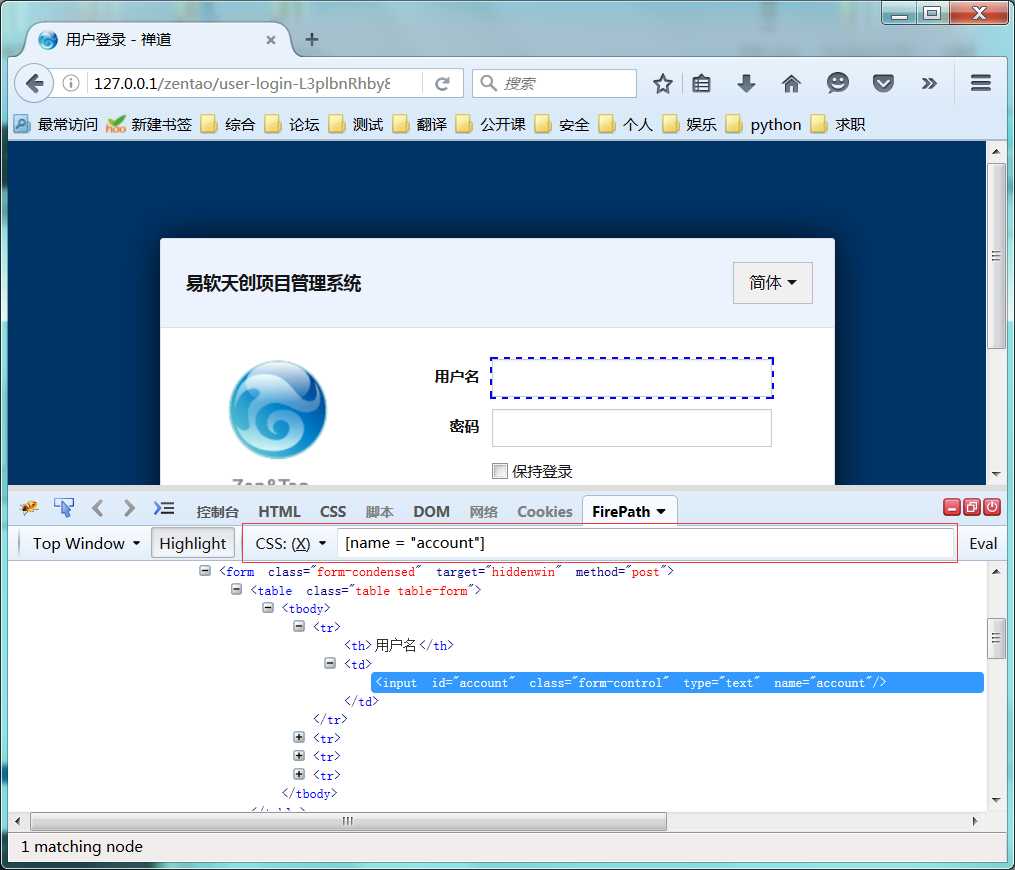
Task: Switch to the HTML tab
Action: (x=279, y=511)
